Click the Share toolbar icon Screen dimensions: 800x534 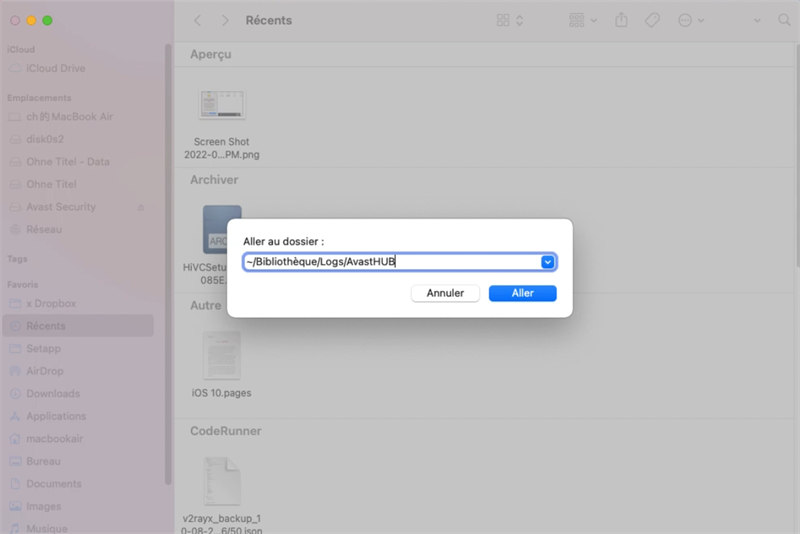(621, 20)
